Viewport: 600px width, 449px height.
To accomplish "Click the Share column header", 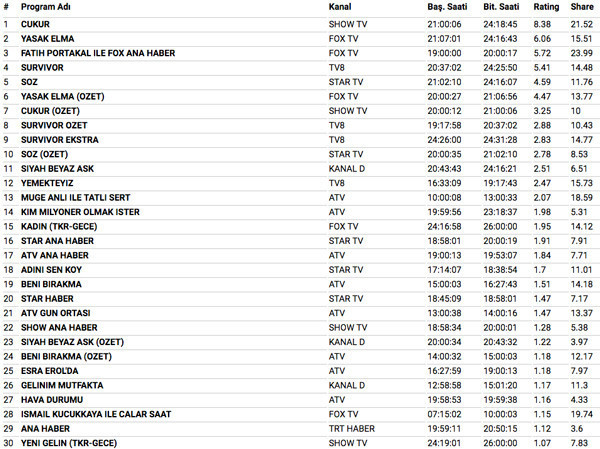I will coord(581,7).
